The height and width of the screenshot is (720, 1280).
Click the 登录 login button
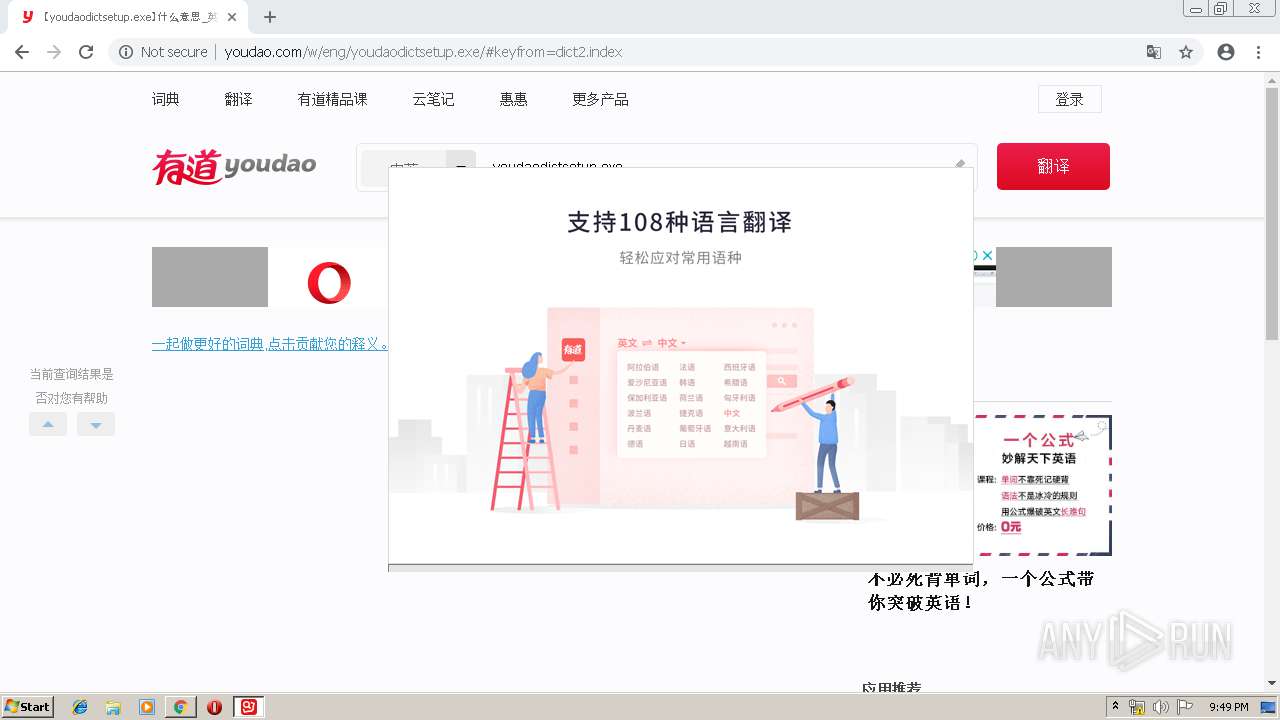(x=1070, y=99)
